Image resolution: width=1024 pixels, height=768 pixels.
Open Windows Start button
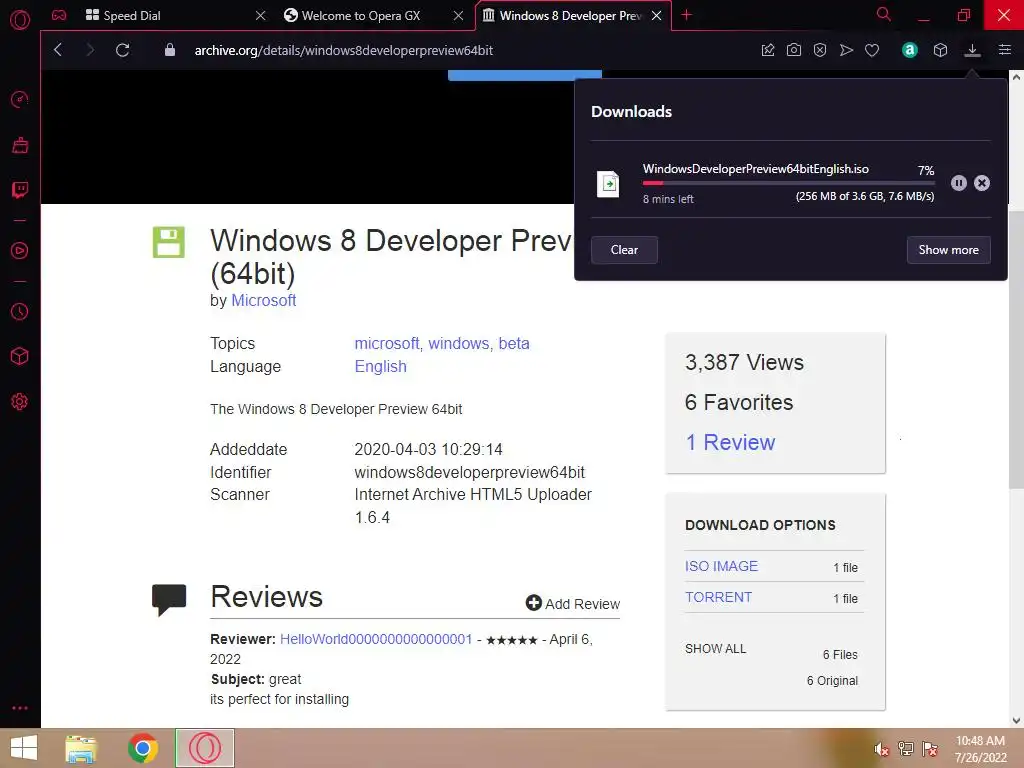point(24,748)
